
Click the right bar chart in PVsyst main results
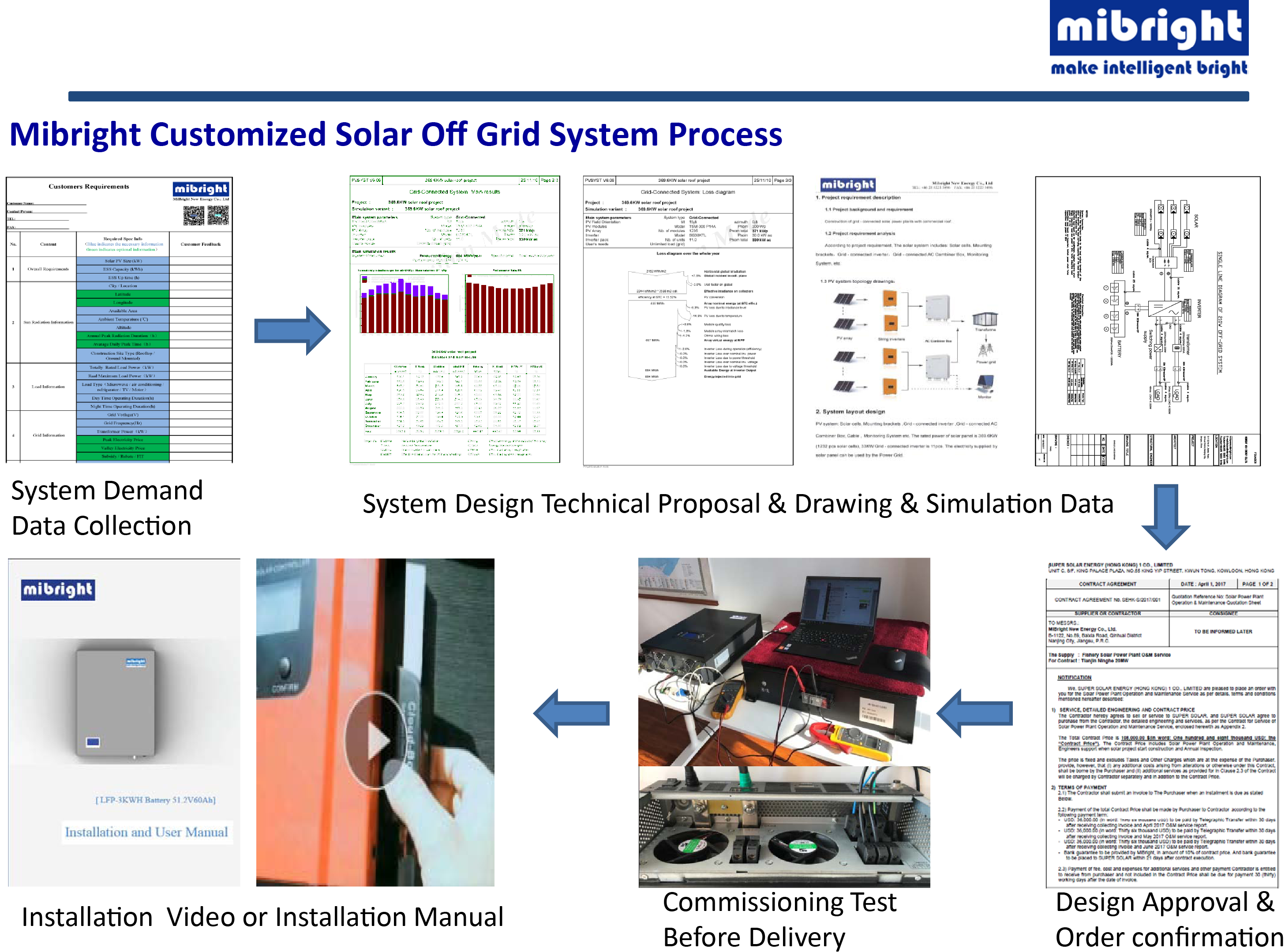pyautogui.click(x=510, y=304)
